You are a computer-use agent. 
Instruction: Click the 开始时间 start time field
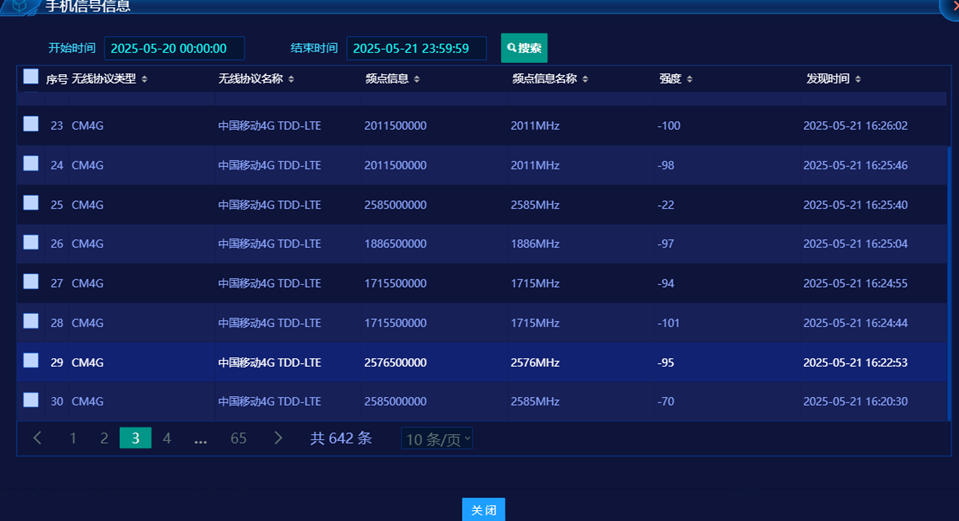click(x=174, y=48)
